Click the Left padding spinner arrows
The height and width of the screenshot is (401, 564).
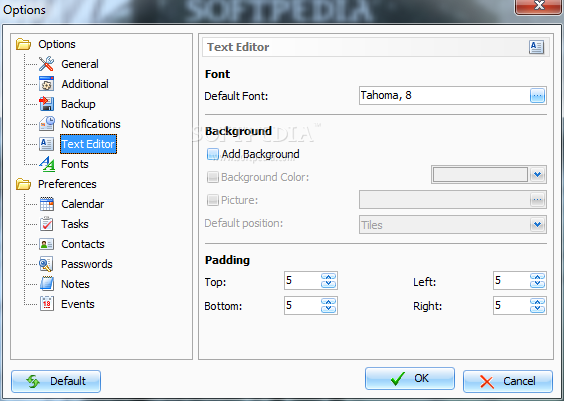click(x=537, y=281)
